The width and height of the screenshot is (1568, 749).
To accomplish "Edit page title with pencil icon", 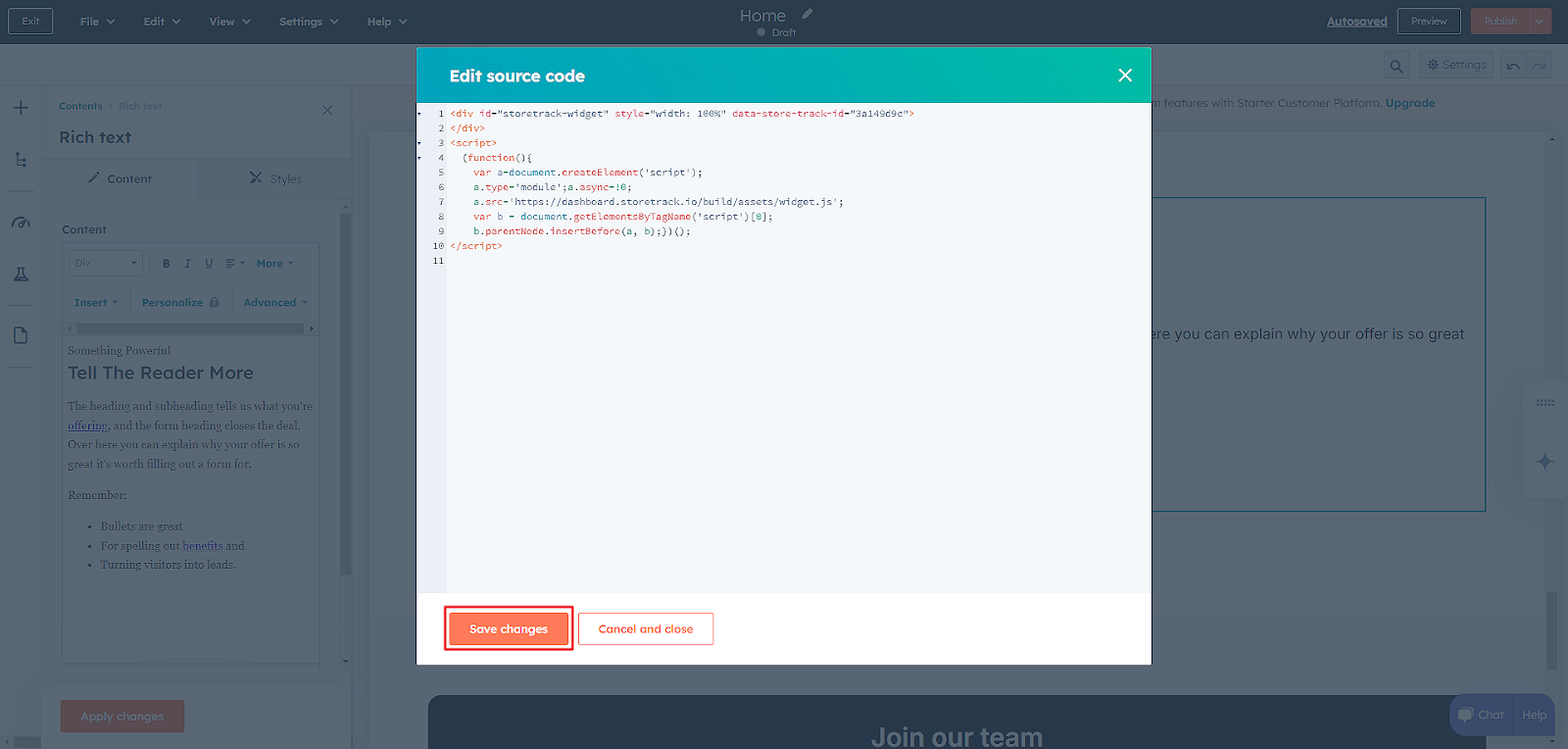I will [808, 14].
